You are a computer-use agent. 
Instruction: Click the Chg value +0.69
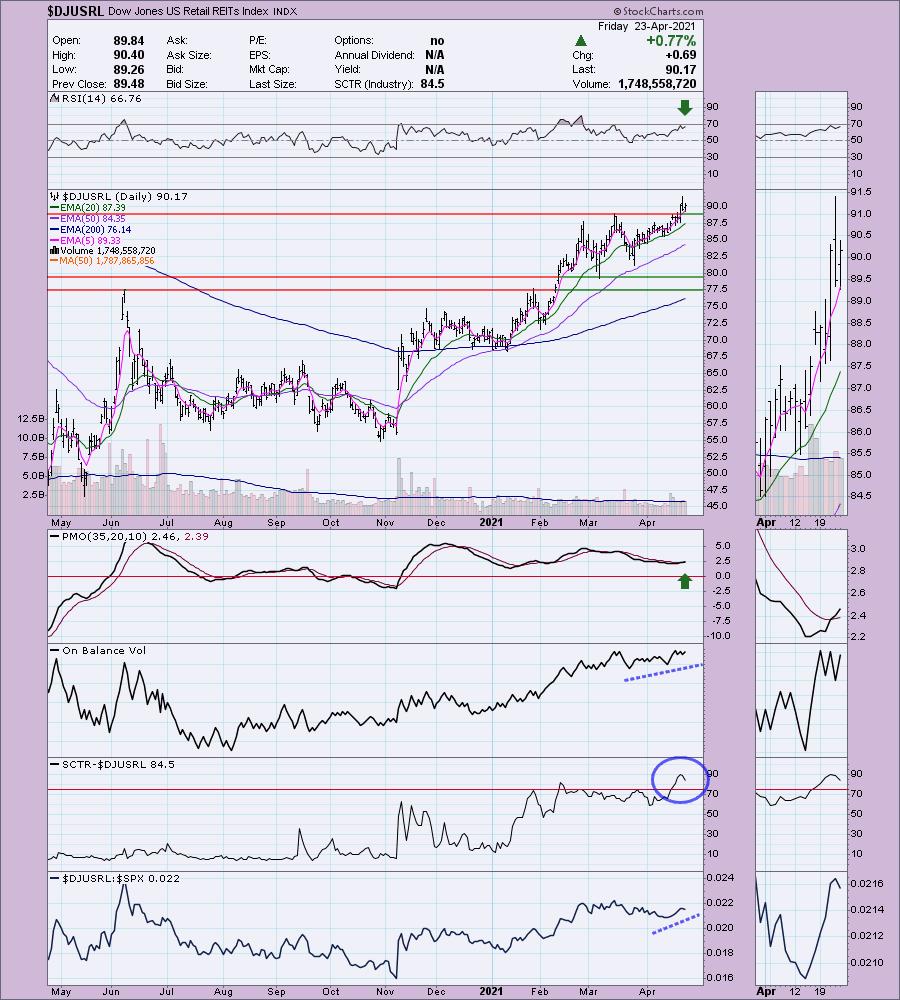pyautogui.click(x=681, y=55)
